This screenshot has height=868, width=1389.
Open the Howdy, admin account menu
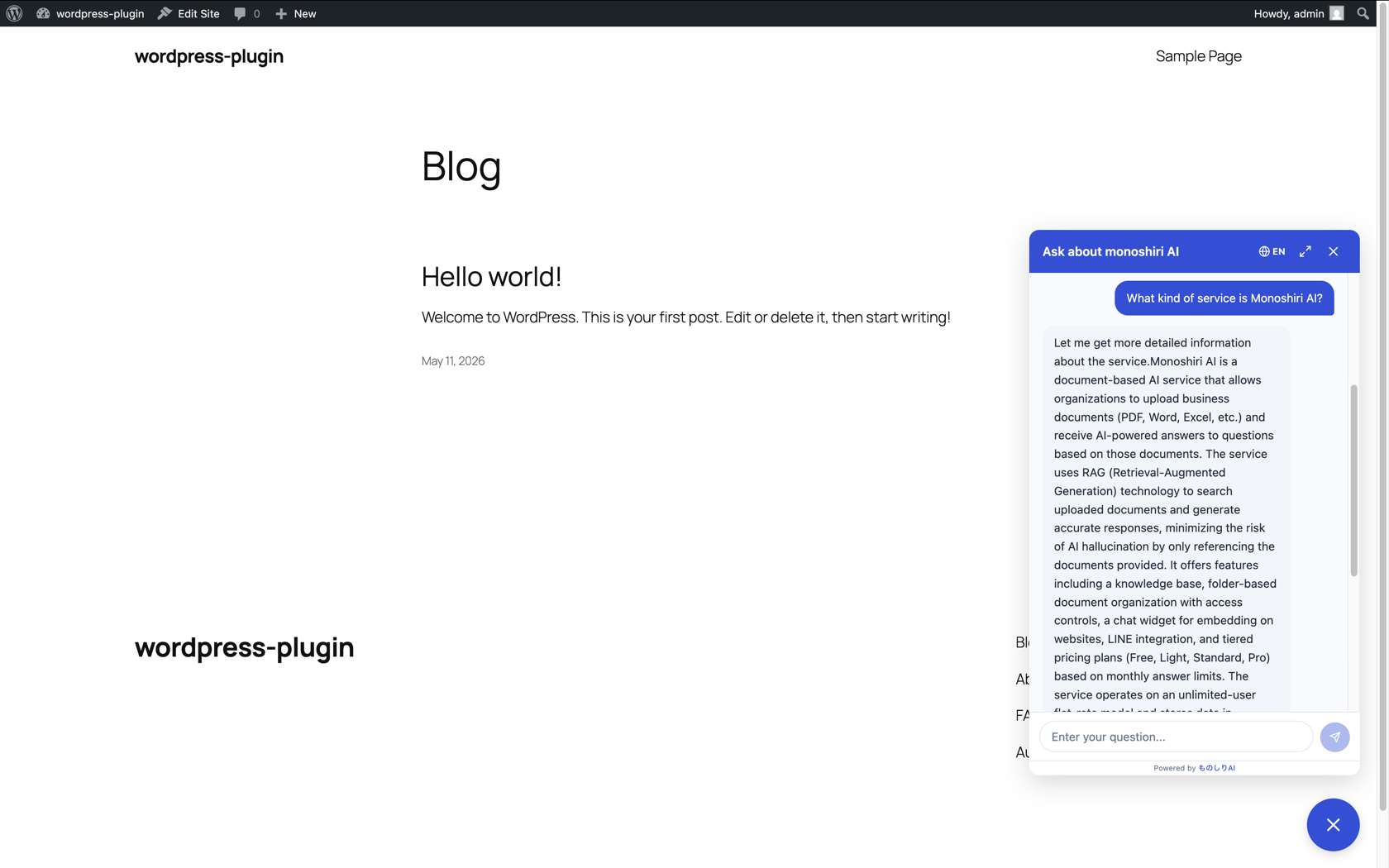coord(1298,13)
